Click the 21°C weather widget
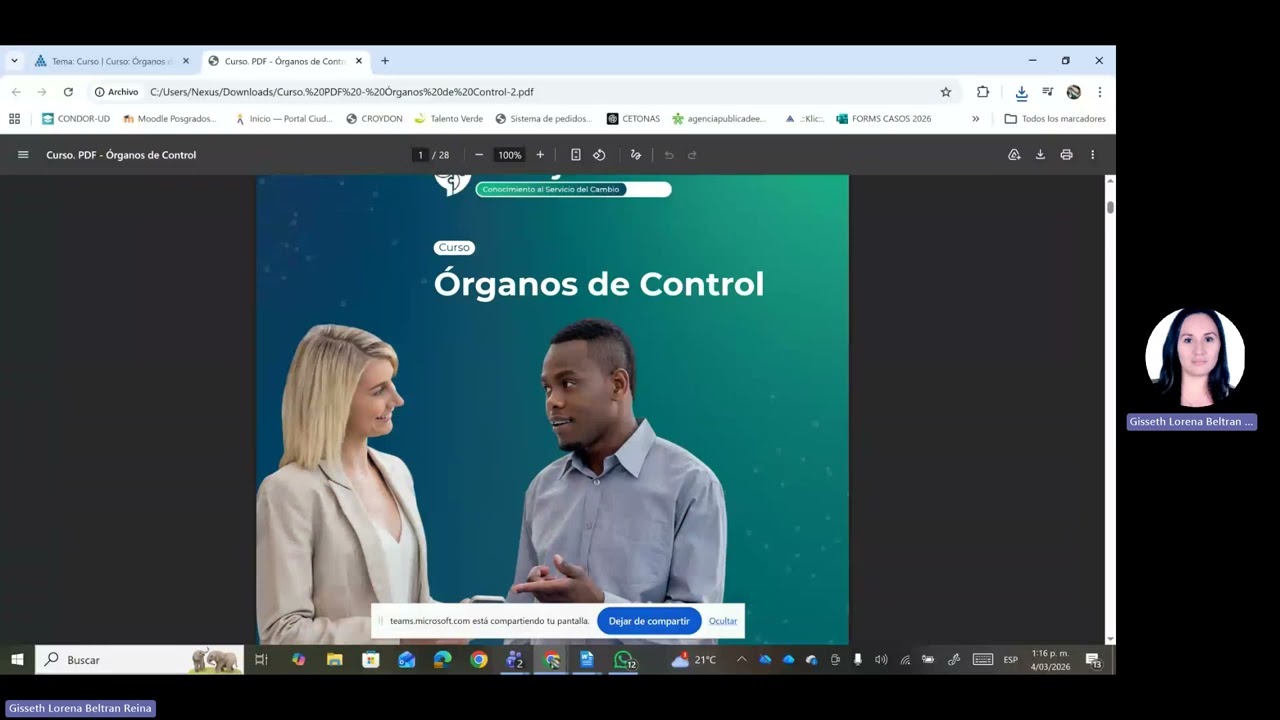This screenshot has height=720, width=1280. [694, 660]
